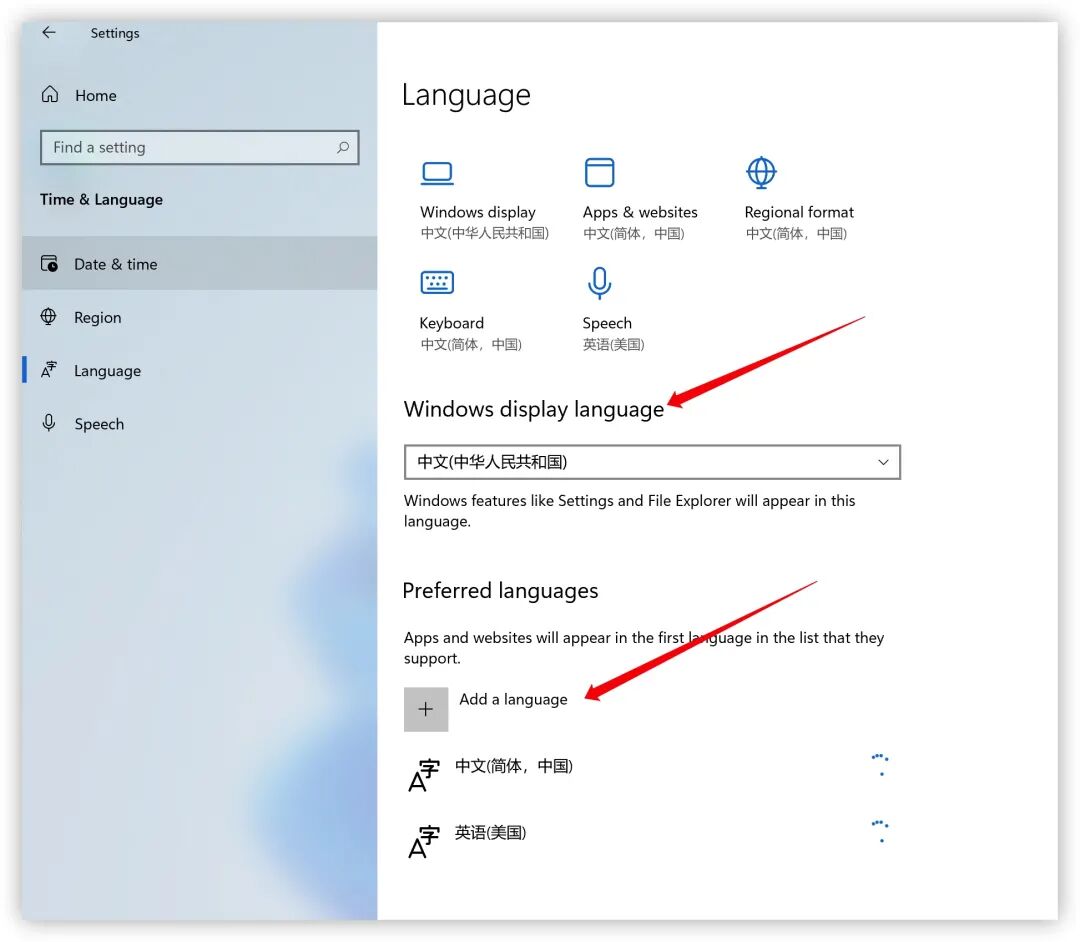The height and width of the screenshot is (942, 1080).
Task: Open the Windows display language settings icon
Action: [x=437, y=171]
